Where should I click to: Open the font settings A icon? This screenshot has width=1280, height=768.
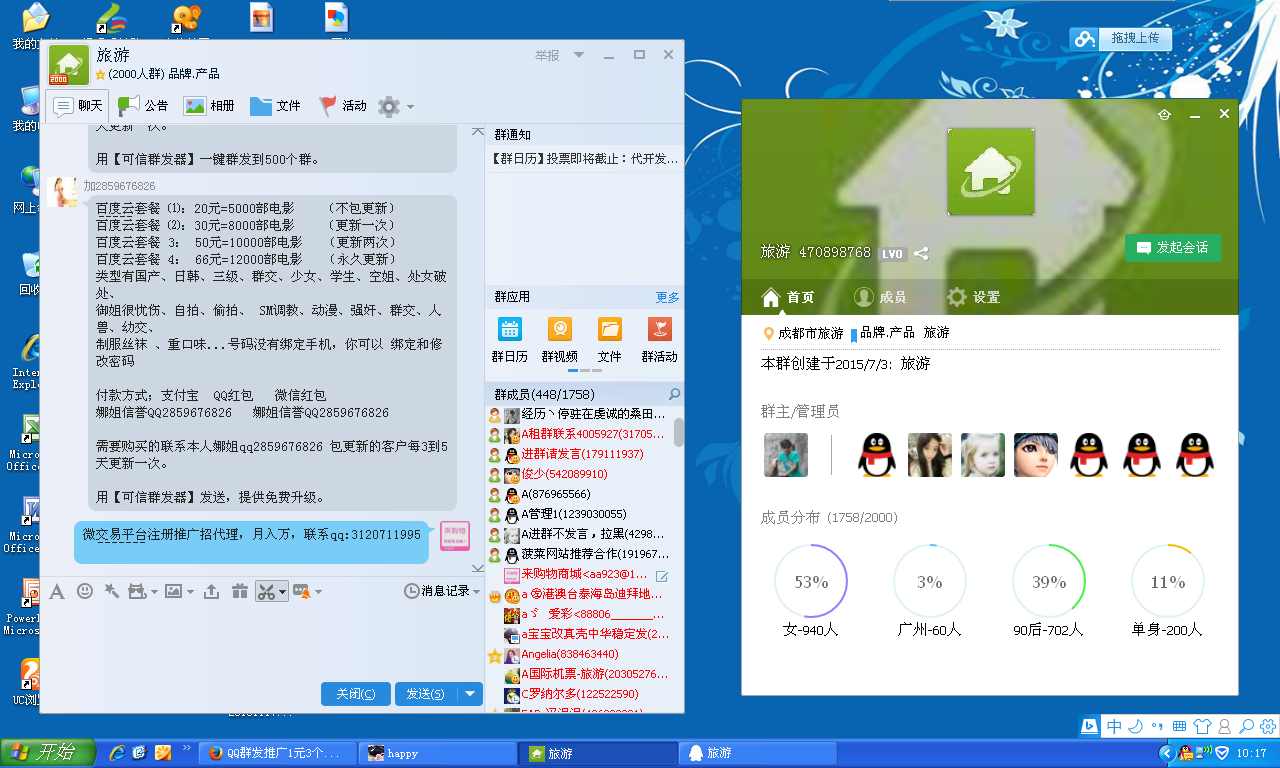[57, 591]
